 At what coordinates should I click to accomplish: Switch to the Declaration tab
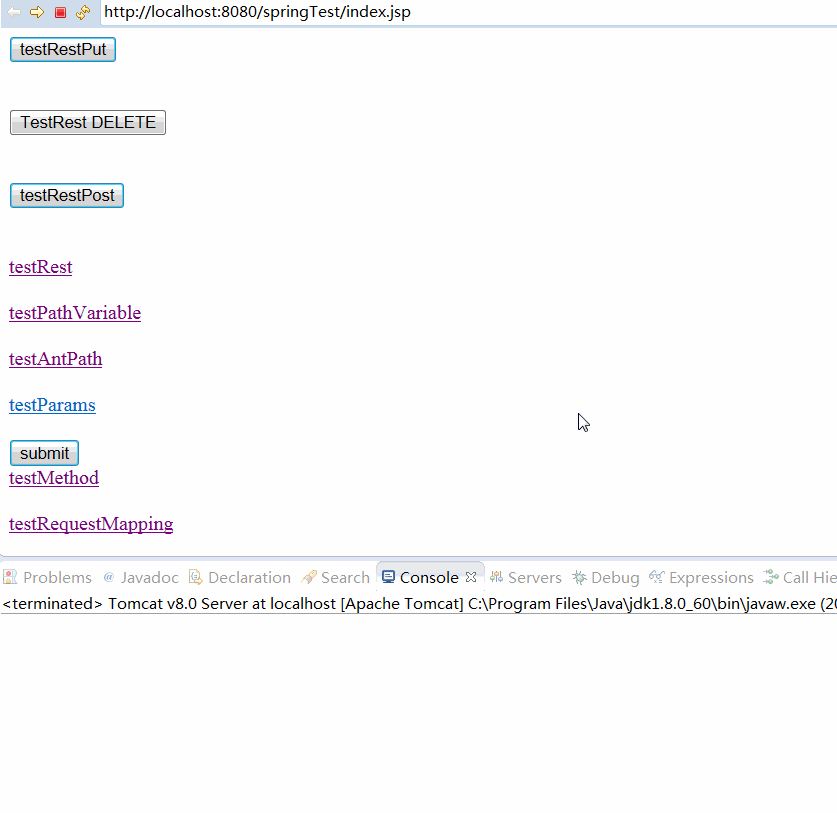coord(240,578)
